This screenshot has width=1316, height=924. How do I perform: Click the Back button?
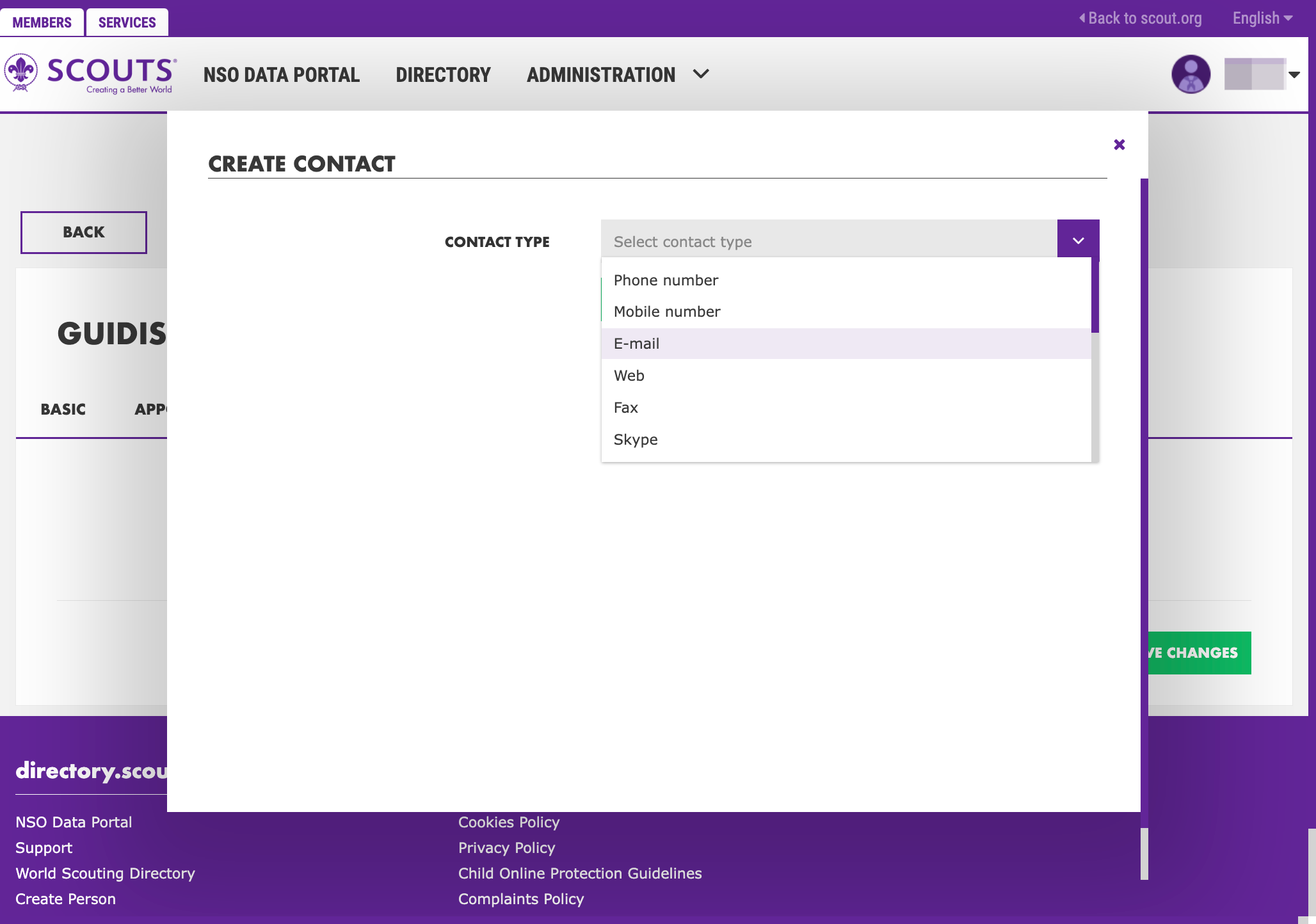pyautogui.click(x=84, y=232)
